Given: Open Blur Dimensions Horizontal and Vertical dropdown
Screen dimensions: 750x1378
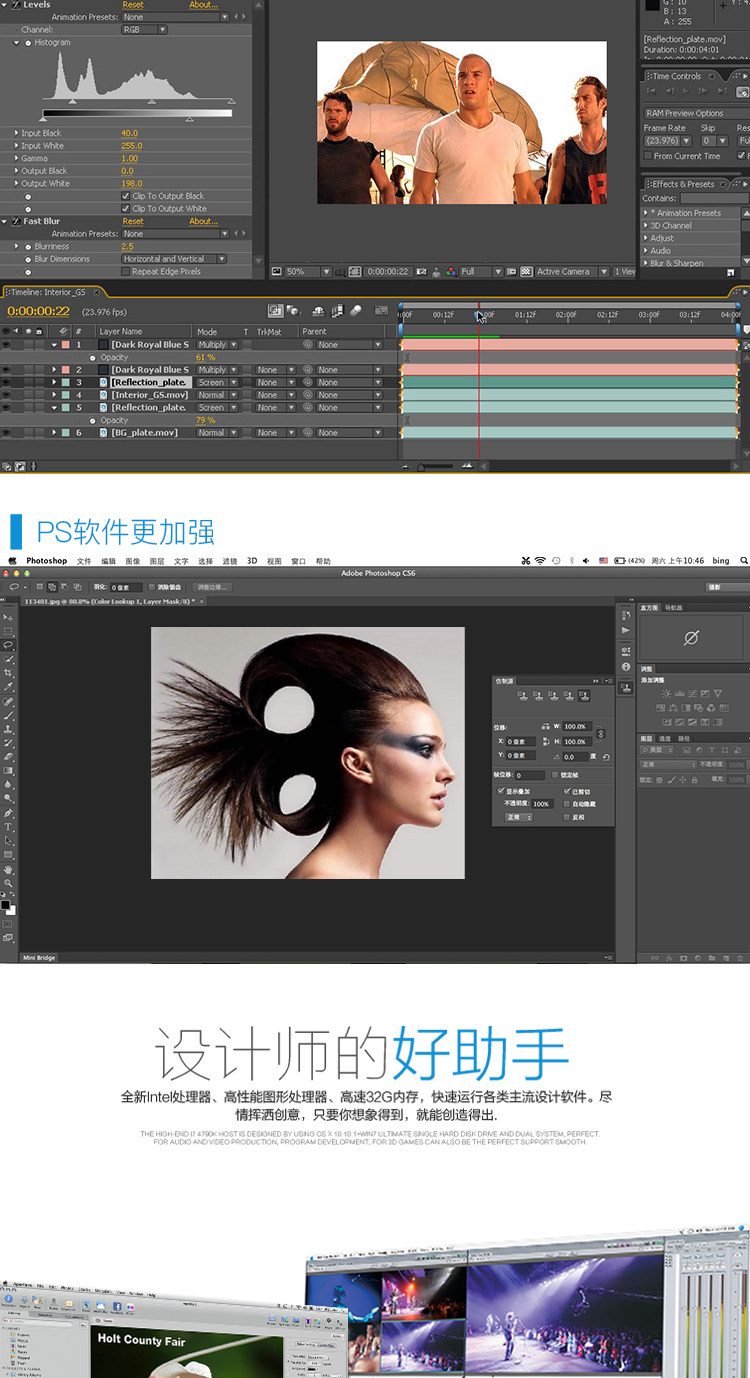Looking at the screenshot, I should (174, 259).
